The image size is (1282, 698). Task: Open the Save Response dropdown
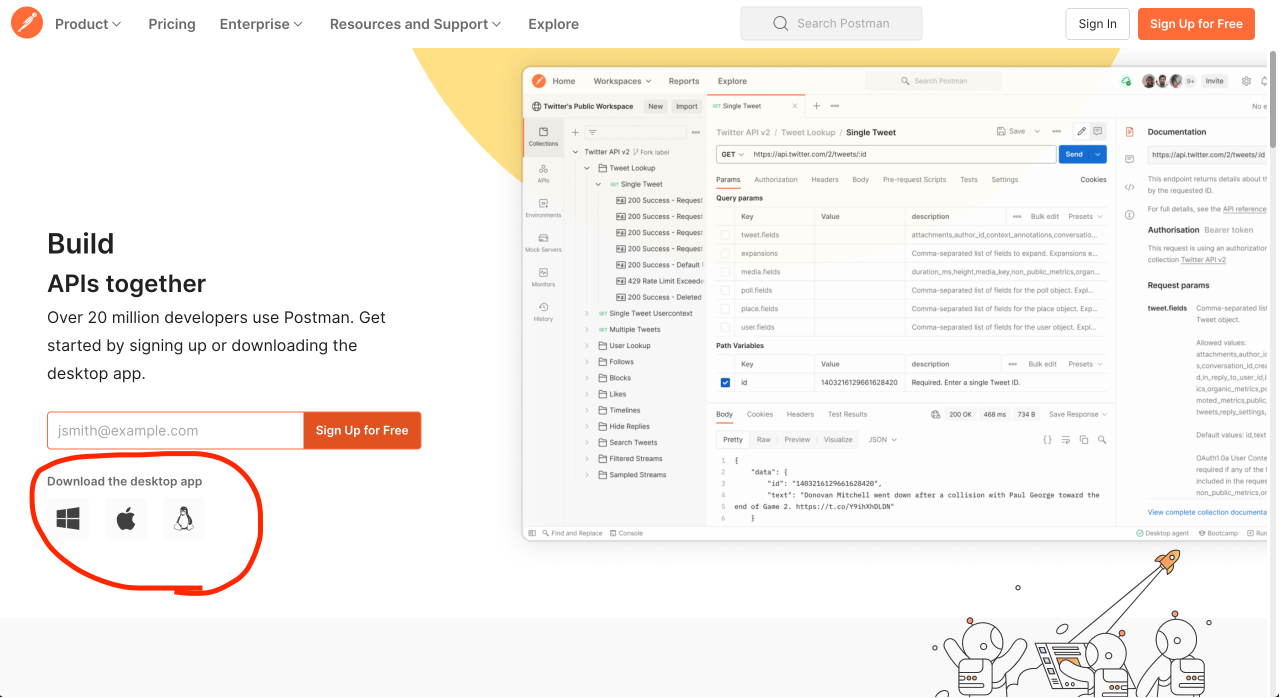tap(1078, 414)
